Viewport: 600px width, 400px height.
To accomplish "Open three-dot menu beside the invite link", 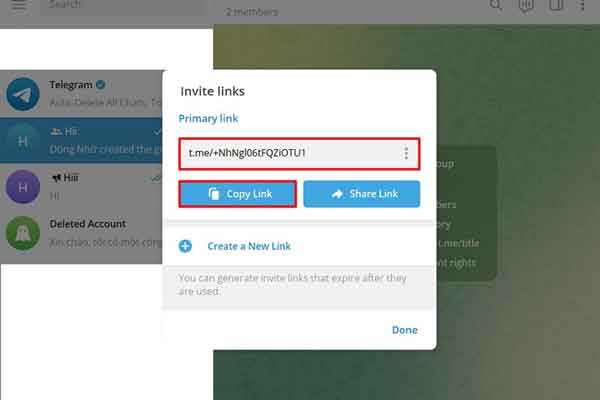I will click(x=406, y=153).
